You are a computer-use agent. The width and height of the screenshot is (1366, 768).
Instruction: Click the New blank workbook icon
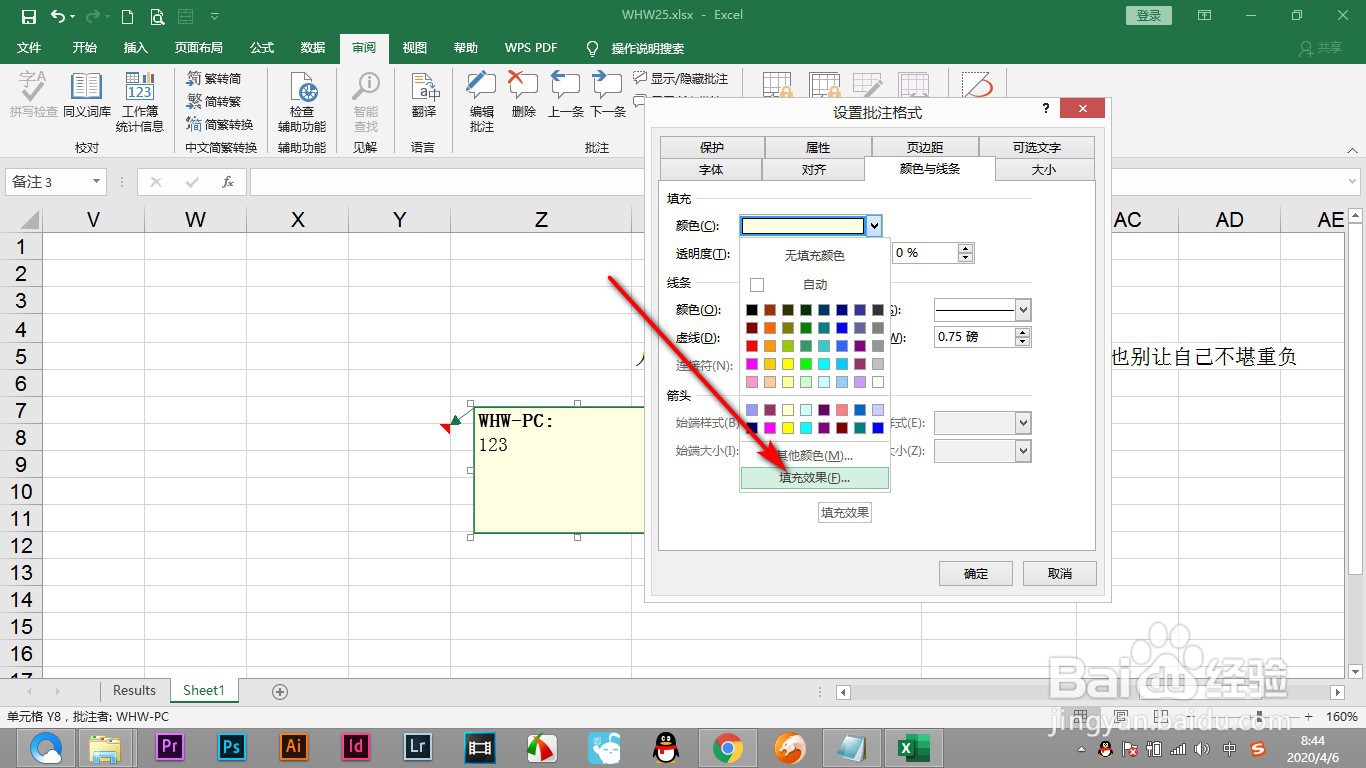tap(127, 16)
